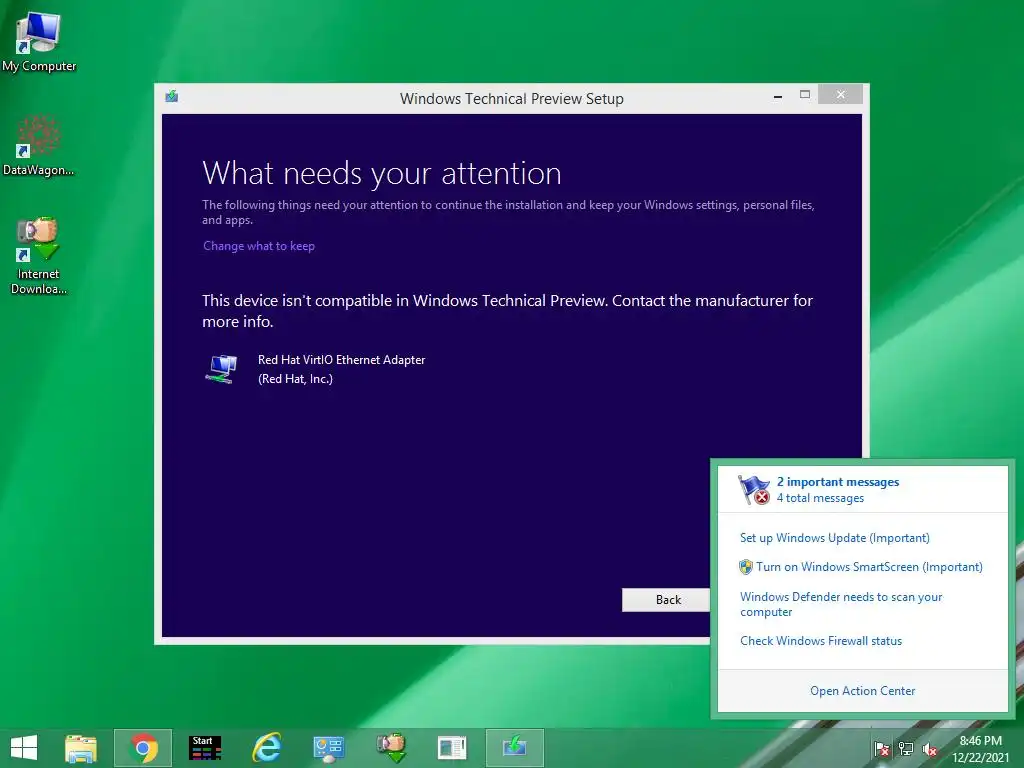The height and width of the screenshot is (768, 1024).
Task: Open Turn on Windows SmartScreen message
Action: (x=869, y=567)
